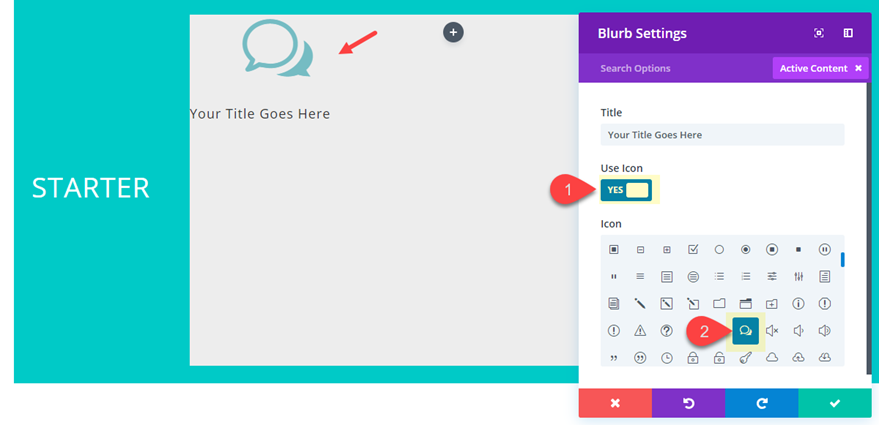The image size is (880, 426).
Task: Pick the info circle icon
Action: point(798,304)
